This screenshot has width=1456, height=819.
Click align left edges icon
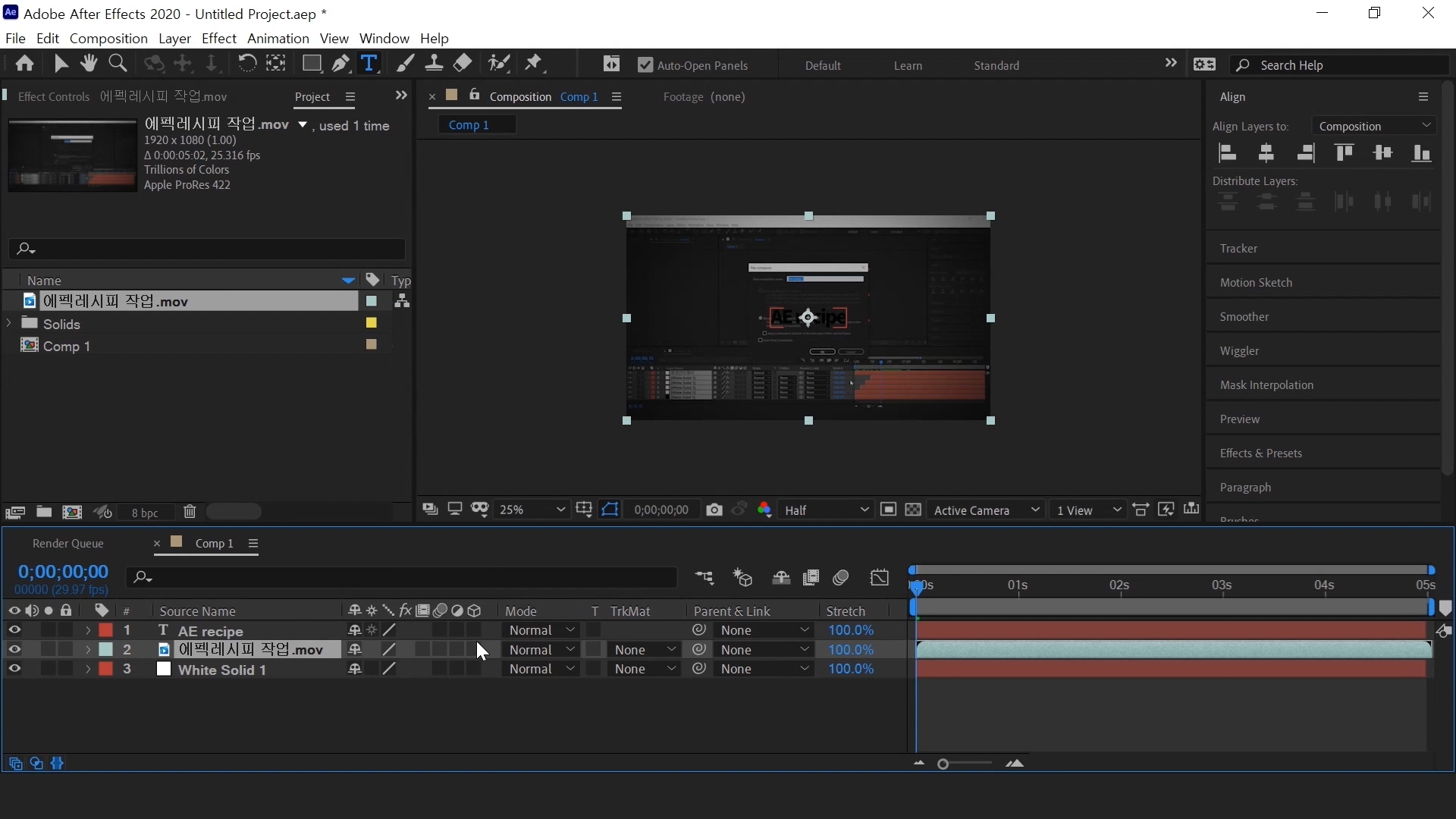pos(1228,154)
